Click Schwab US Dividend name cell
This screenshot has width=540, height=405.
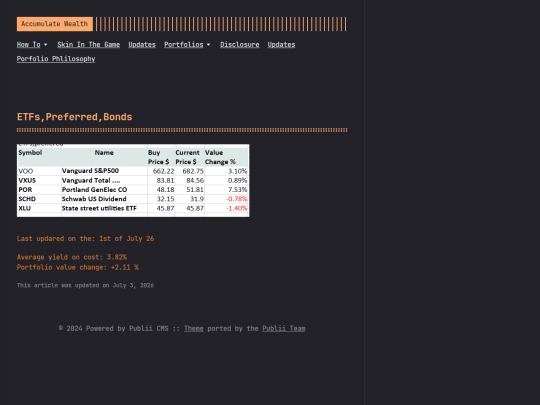(x=94, y=199)
